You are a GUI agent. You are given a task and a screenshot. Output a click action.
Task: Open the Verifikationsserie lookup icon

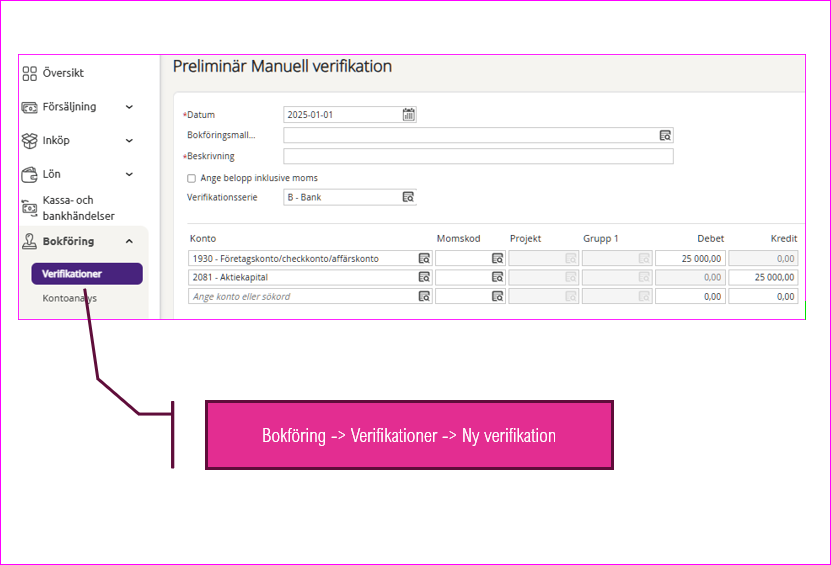[x=408, y=197]
